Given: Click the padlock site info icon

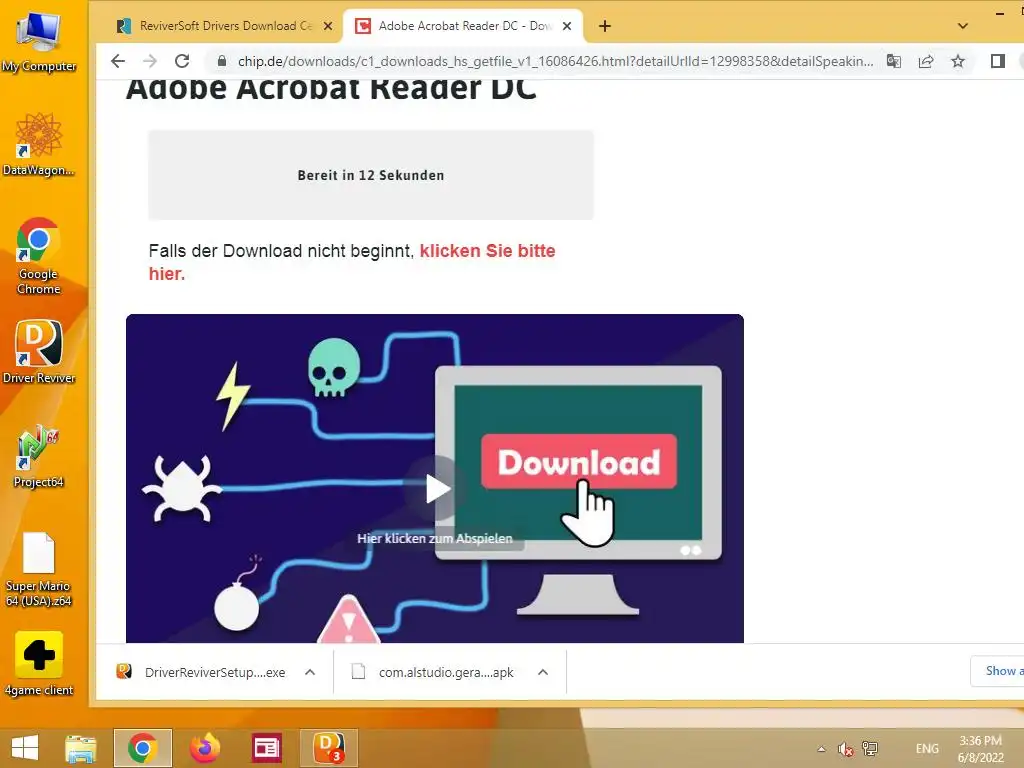Looking at the screenshot, I should coord(222,61).
